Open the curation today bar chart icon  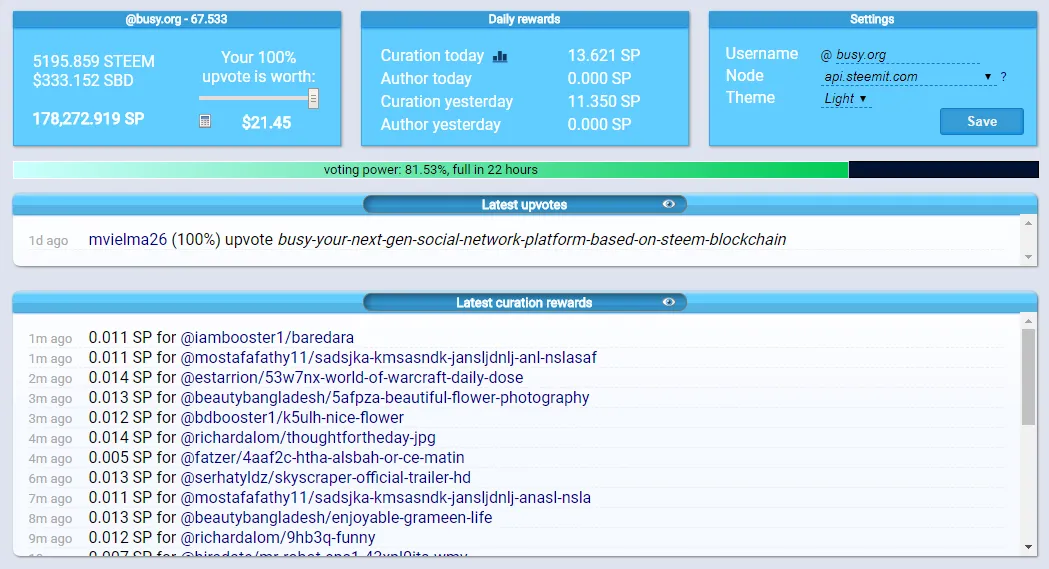click(500, 56)
